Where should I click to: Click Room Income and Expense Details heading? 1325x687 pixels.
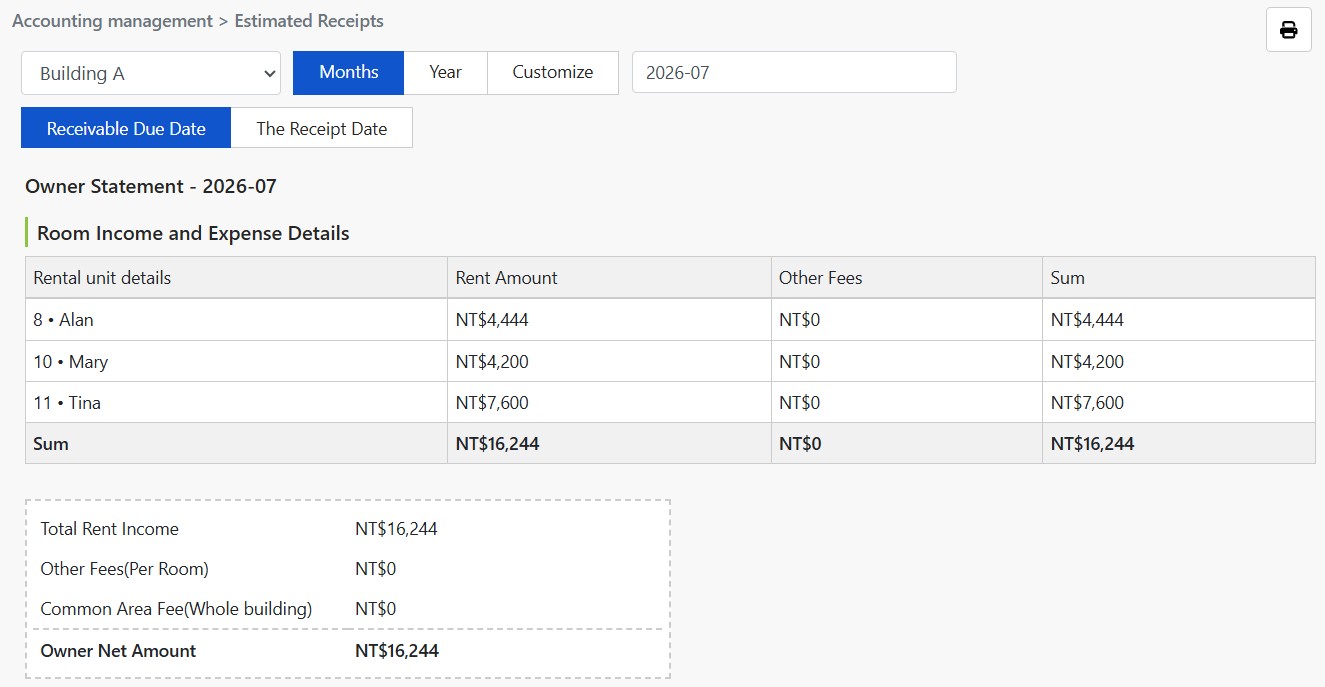pos(193,233)
